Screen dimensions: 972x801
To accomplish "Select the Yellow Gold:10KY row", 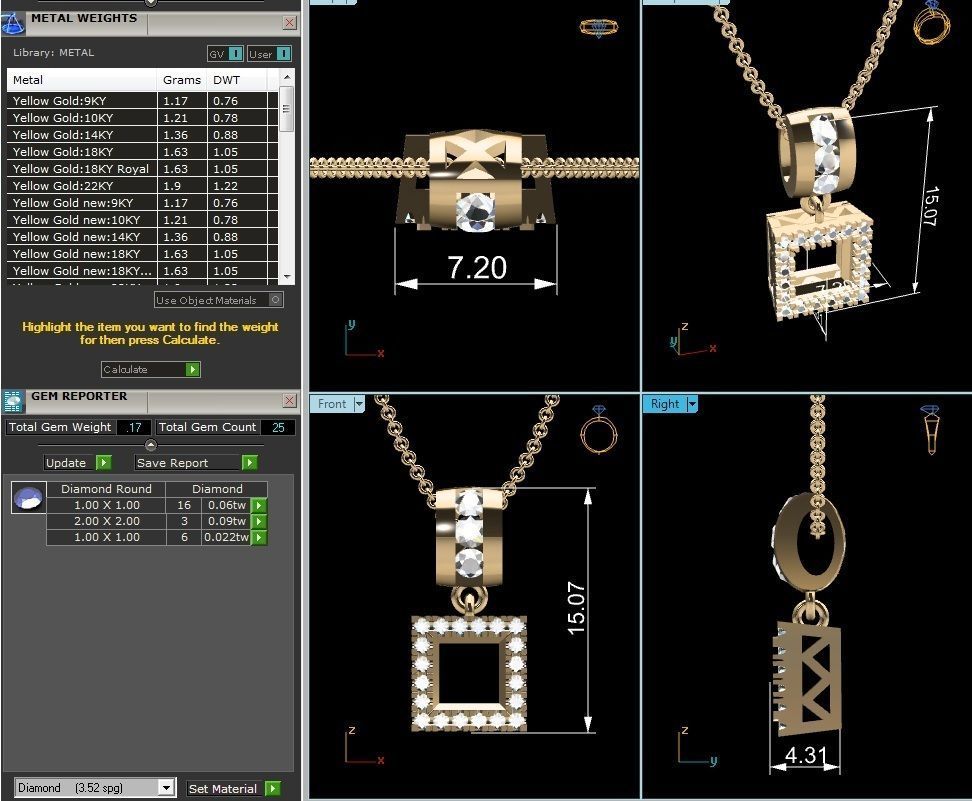I will click(143, 118).
